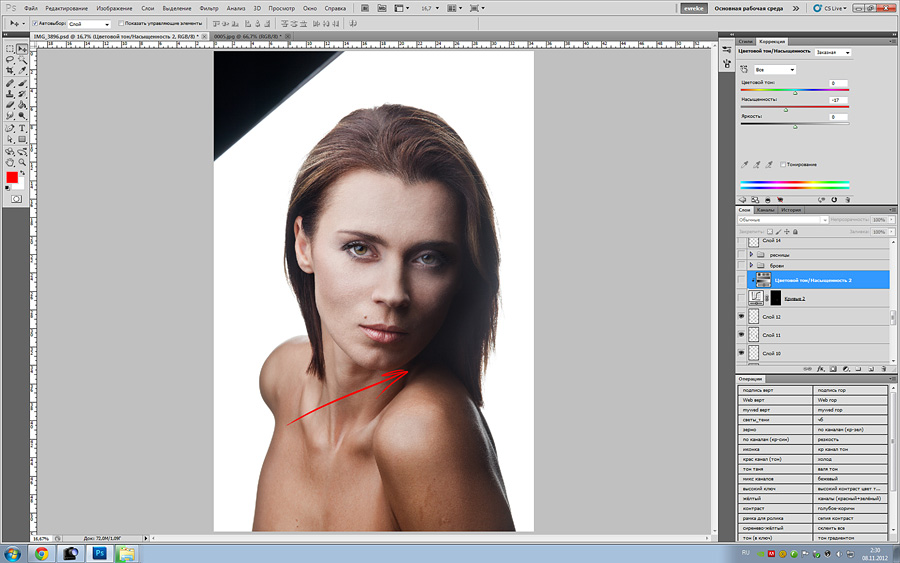This screenshot has height=563, width=900.
Task: Add a layer style via fx icon
Action: click(821, 369)
